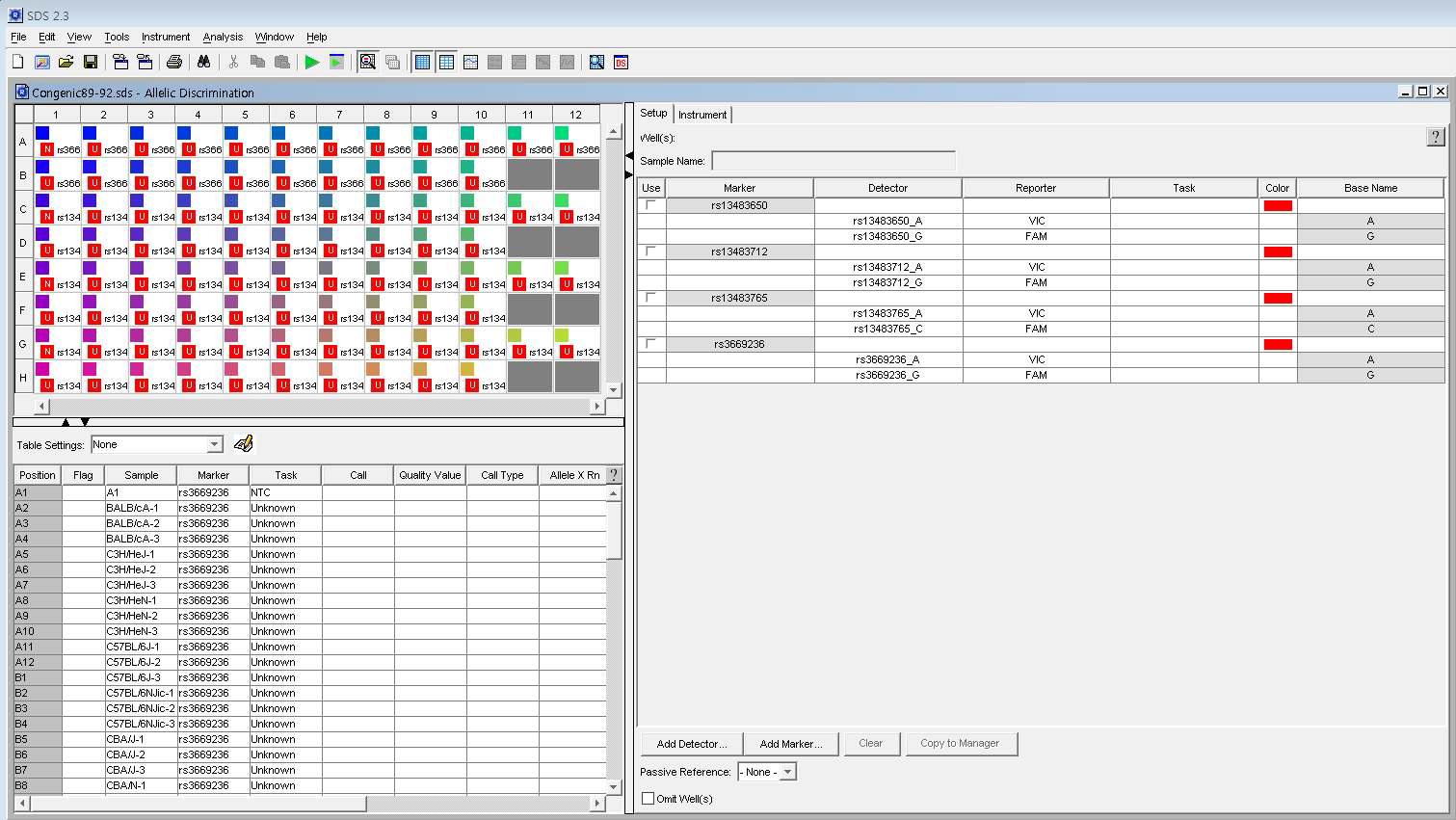Click the DS icon at toolbar end
1456x820 pixels.
pyautogui.click(x=621, y=62)
